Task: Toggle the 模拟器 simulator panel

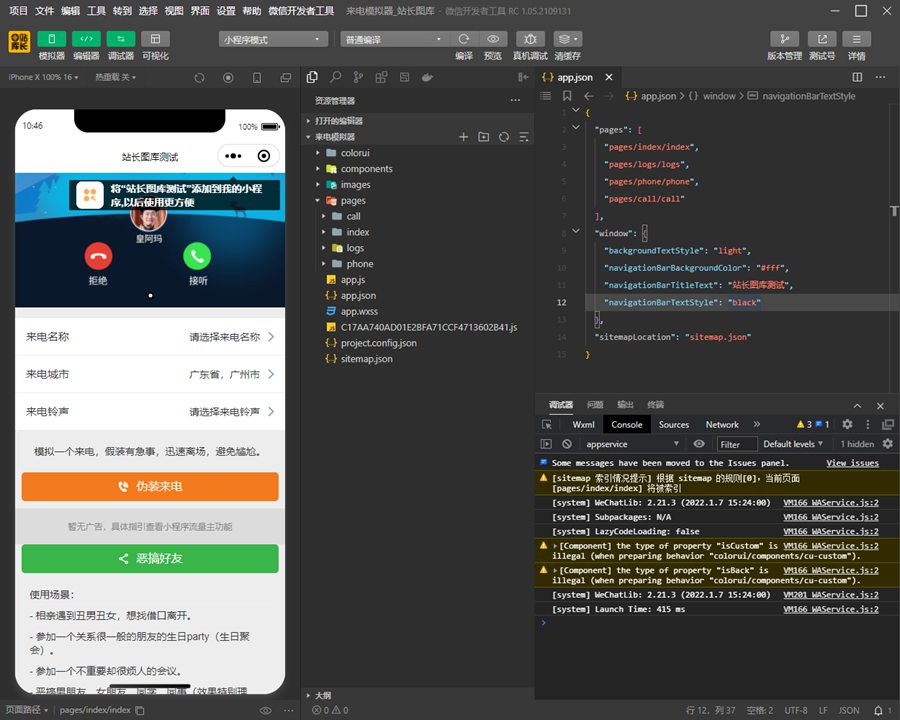Action: click(51, 39)
